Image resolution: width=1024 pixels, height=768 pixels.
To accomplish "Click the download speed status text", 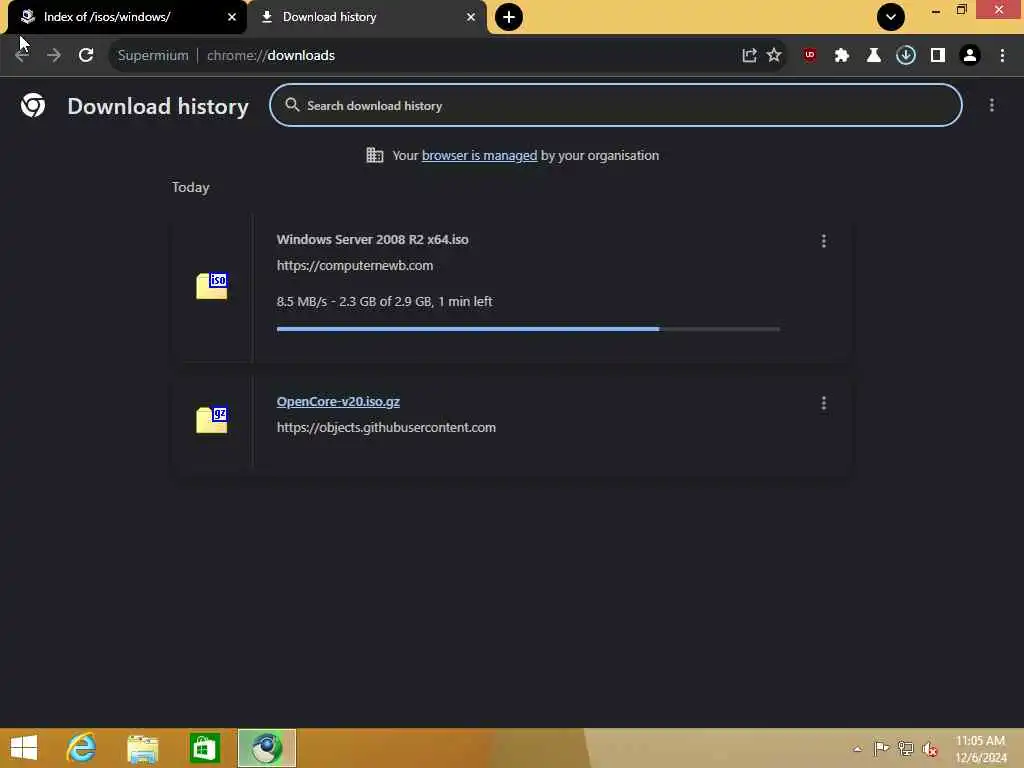I will (385, 302).
